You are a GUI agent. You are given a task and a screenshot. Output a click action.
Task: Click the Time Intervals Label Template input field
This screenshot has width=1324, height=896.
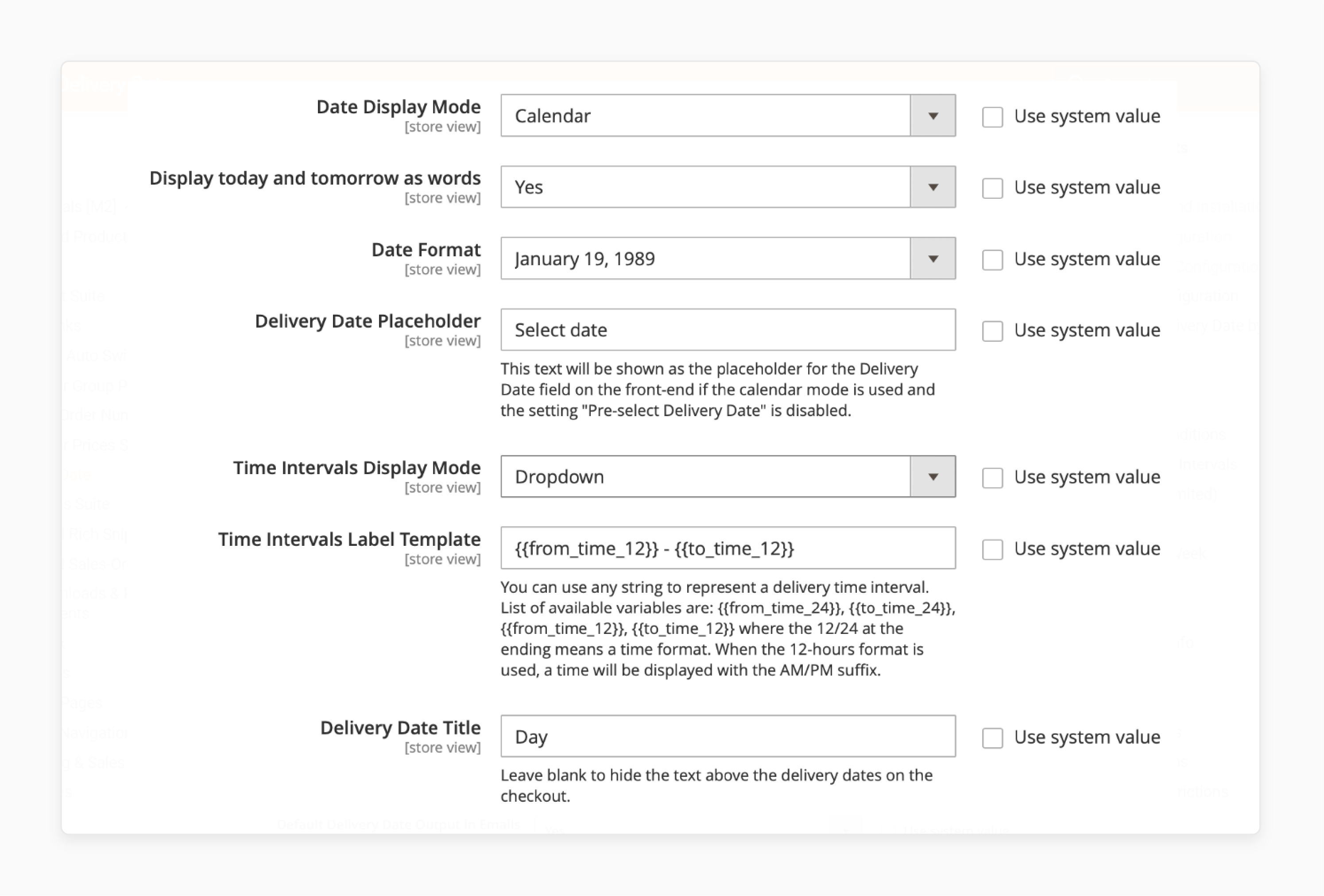728,548
